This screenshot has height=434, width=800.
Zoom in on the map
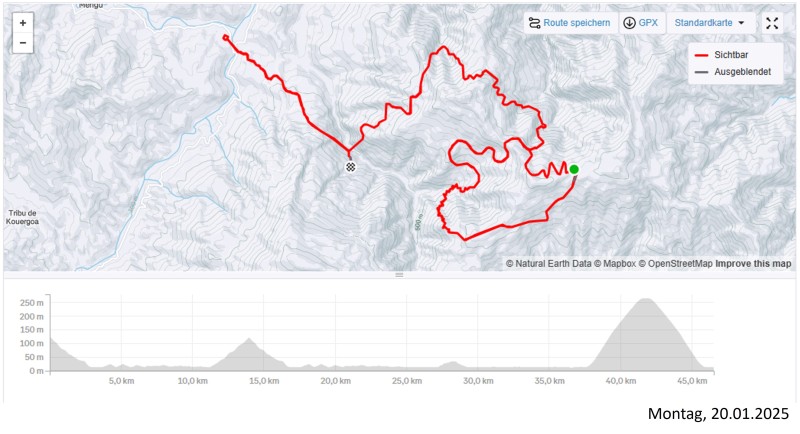point(22,22)
